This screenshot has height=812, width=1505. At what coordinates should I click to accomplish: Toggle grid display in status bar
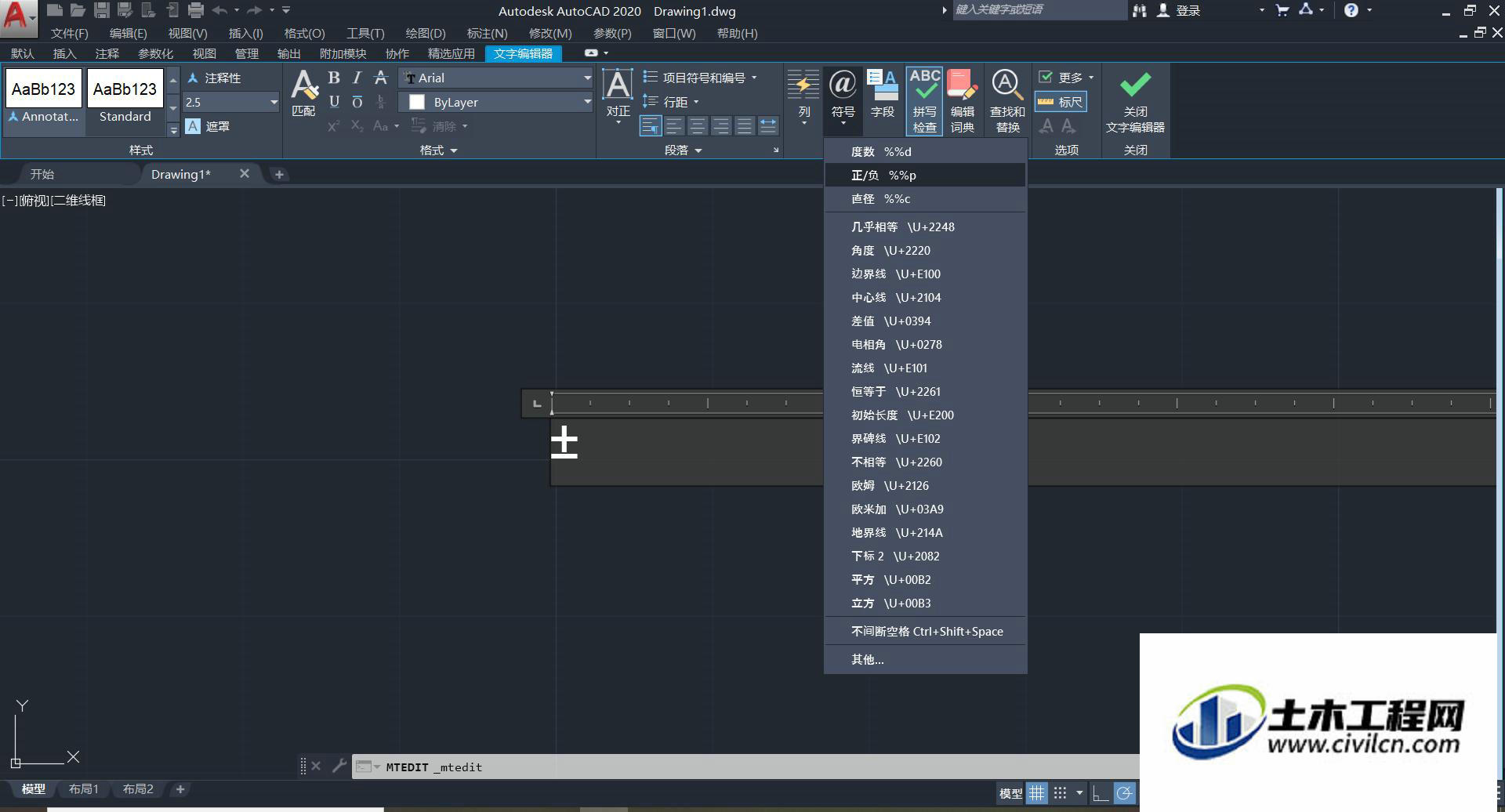(x=1036, y=793)
